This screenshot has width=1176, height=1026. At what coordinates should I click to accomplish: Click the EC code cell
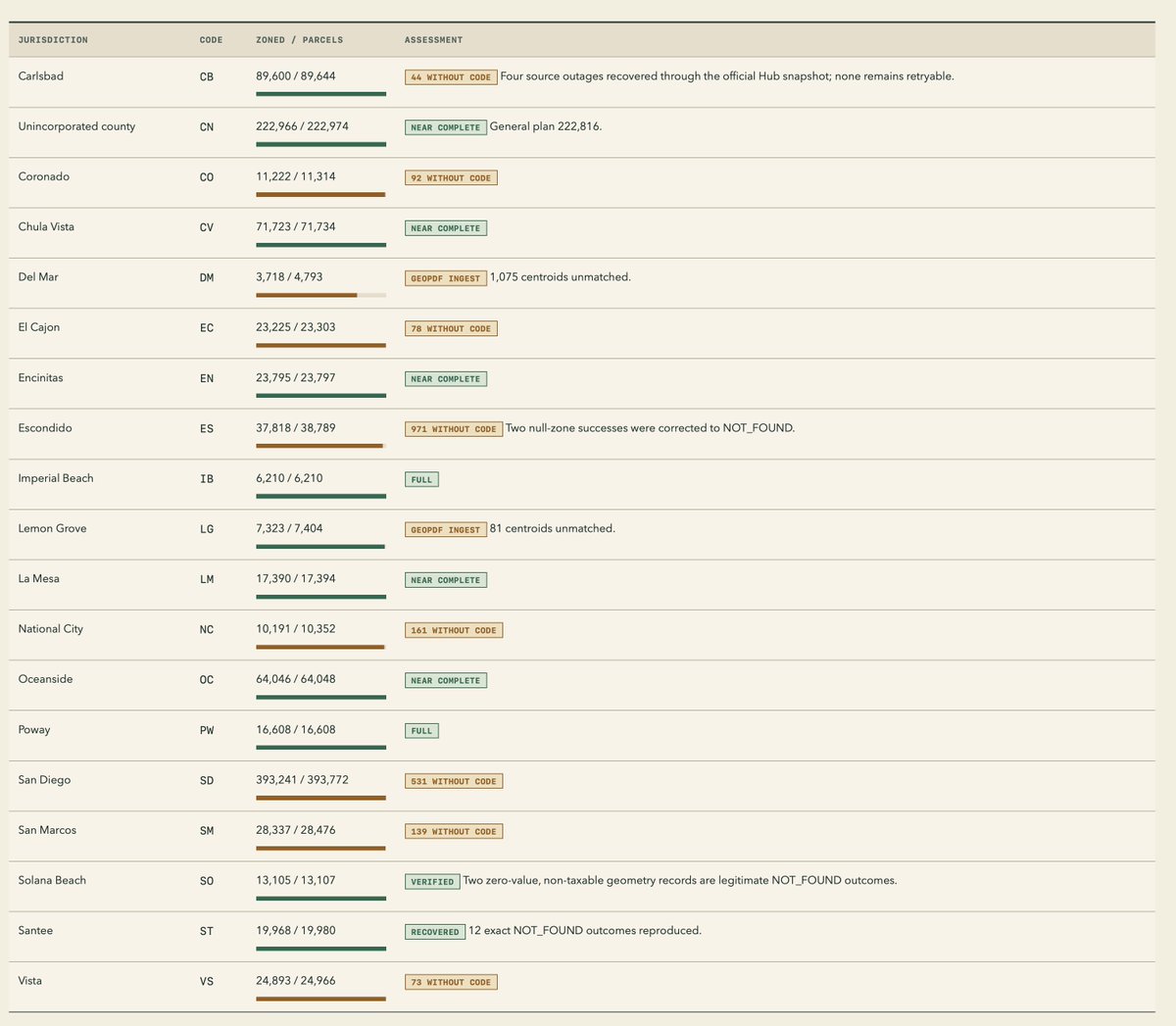point(206,328)
